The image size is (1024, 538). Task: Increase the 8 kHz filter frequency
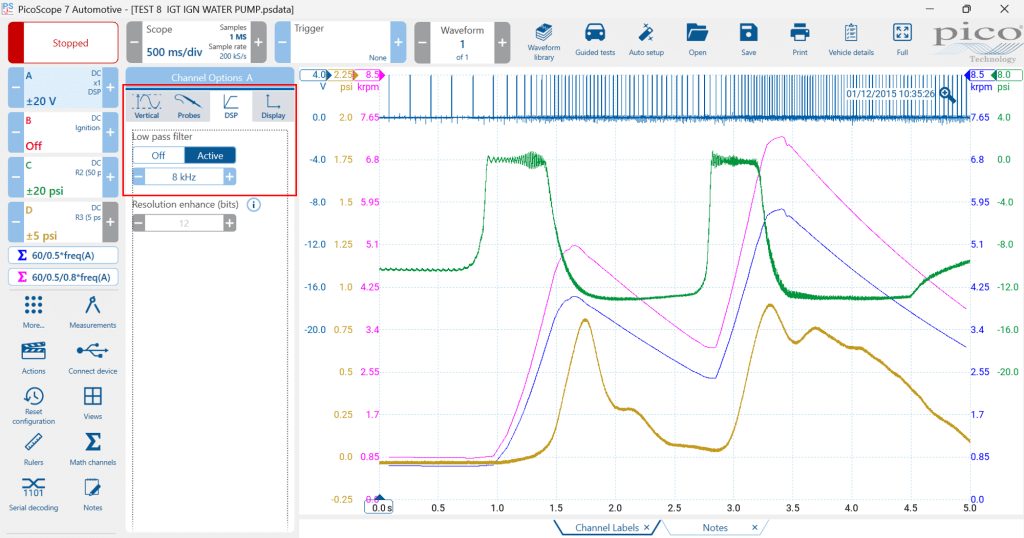pyautogui.click(x=229, y=177)
